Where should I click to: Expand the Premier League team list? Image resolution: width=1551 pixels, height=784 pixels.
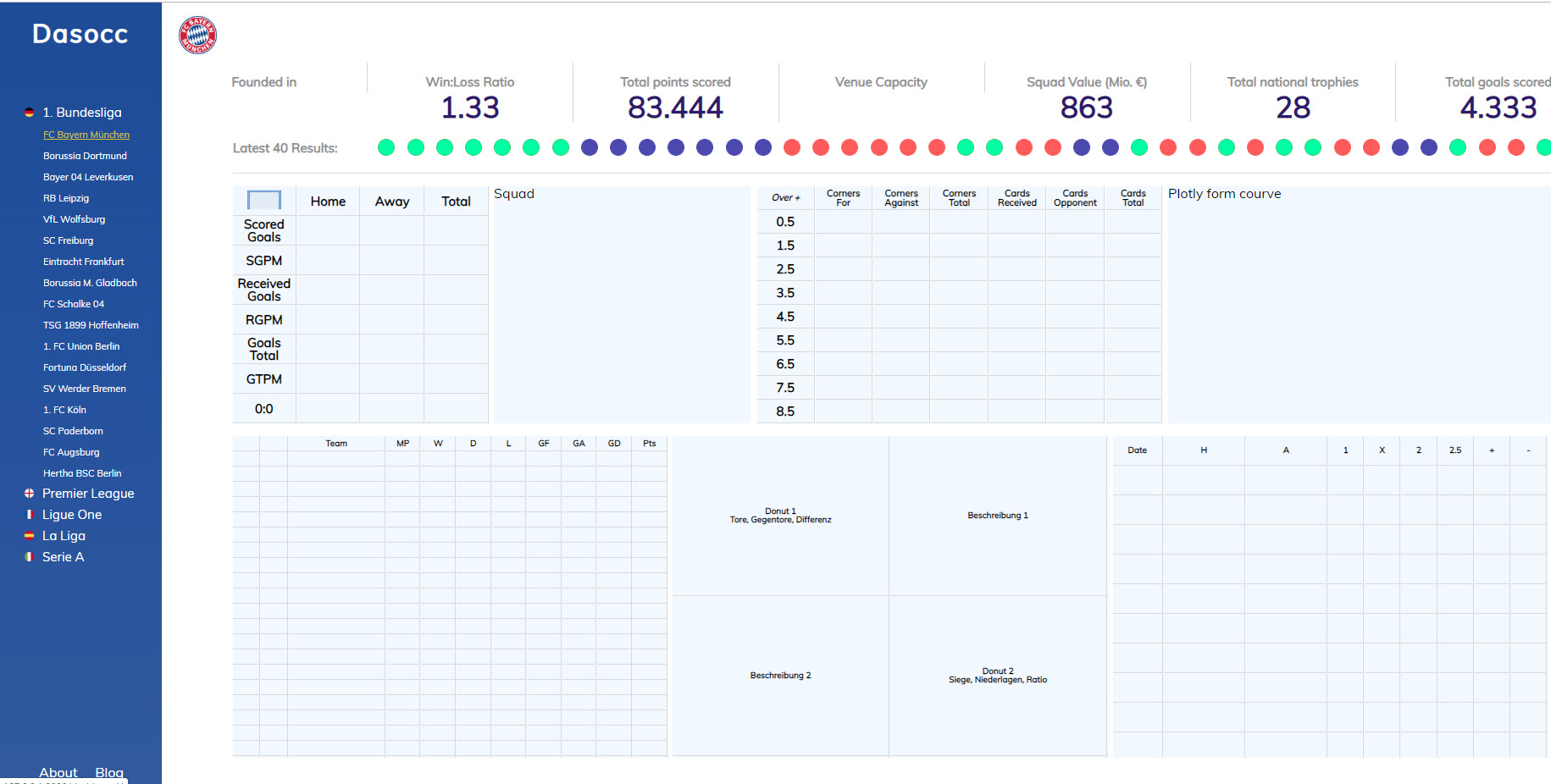[88, 494]
